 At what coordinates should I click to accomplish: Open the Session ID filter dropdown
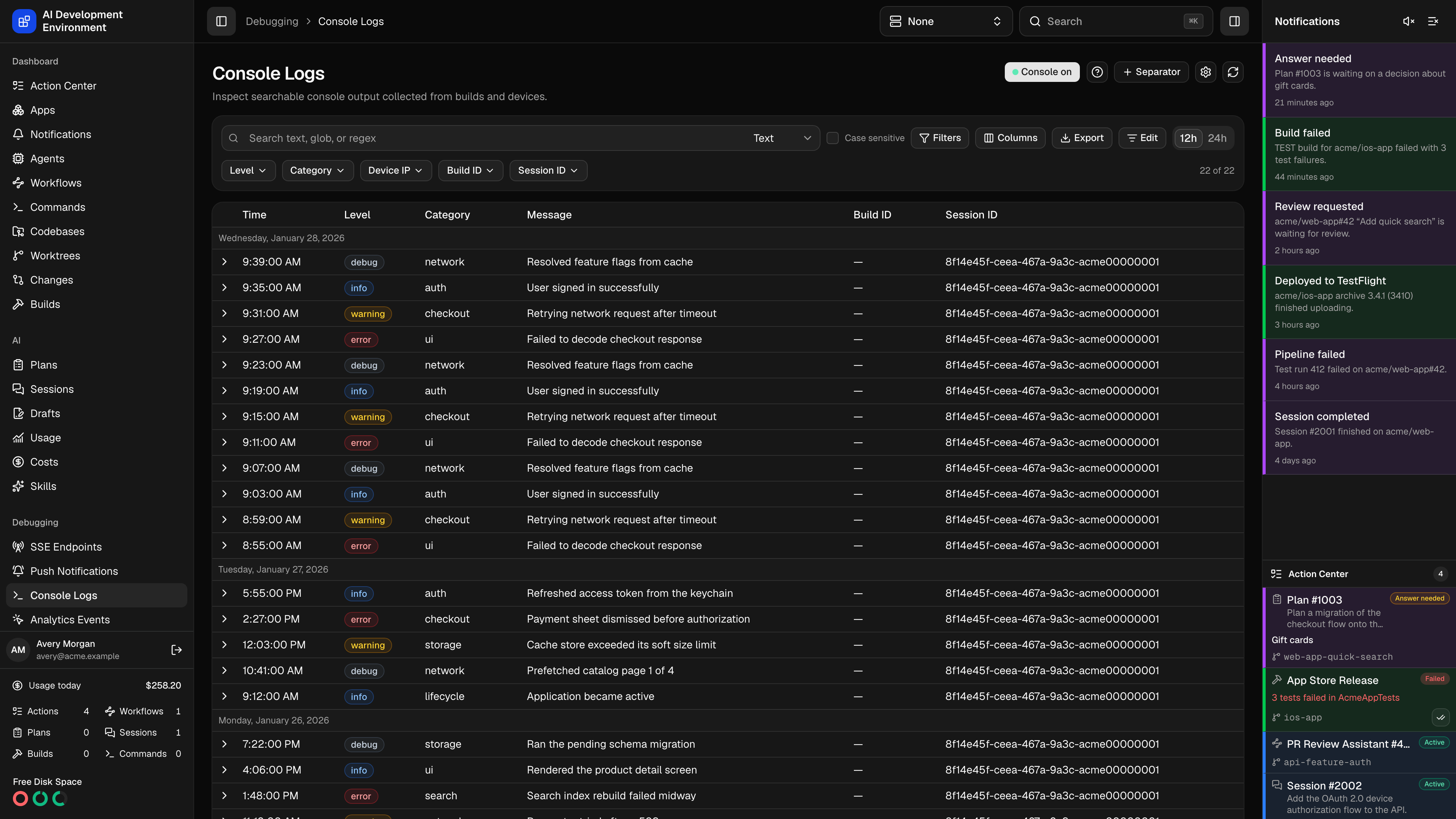coord(548,170)
